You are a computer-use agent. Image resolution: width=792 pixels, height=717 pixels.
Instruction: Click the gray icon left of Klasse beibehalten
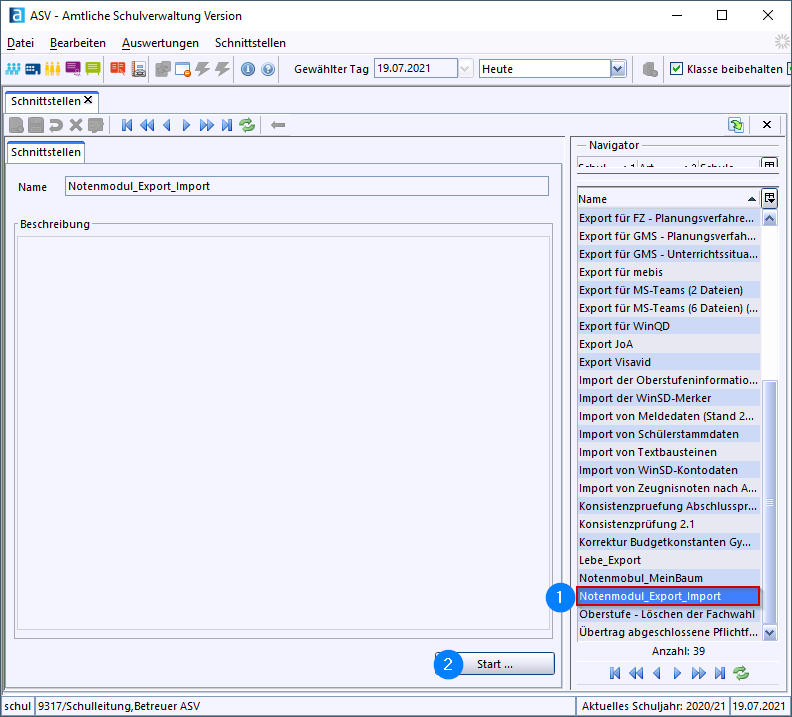click(x=650, y=69)
